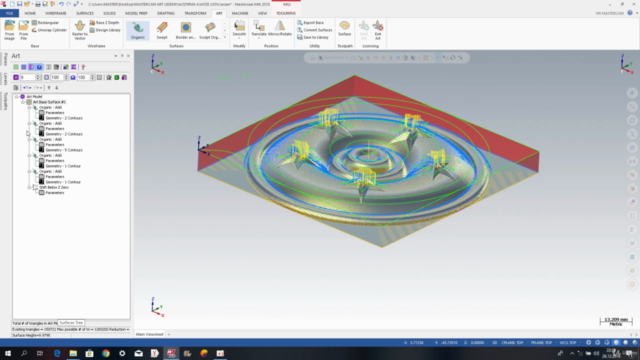Open the Levels side tab

[x=5, y=79]
